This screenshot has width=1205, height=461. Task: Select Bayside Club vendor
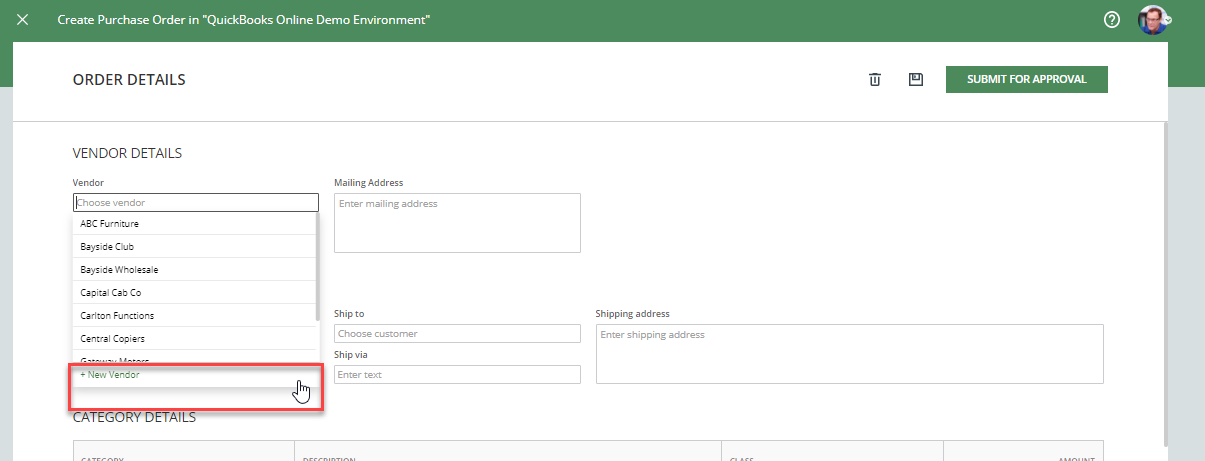click(x=195, y=247)
